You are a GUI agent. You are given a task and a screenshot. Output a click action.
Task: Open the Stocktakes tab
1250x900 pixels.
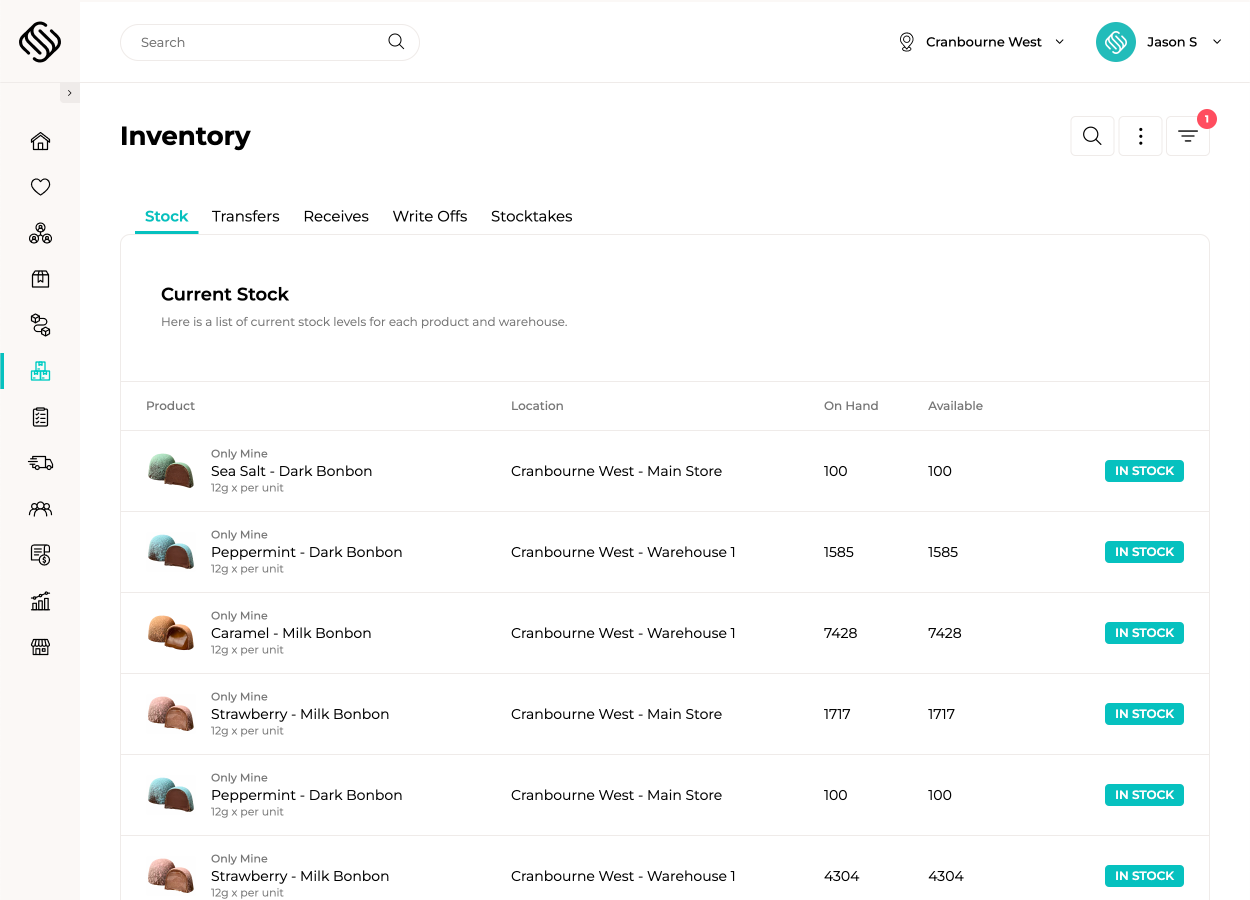(531, 216)
